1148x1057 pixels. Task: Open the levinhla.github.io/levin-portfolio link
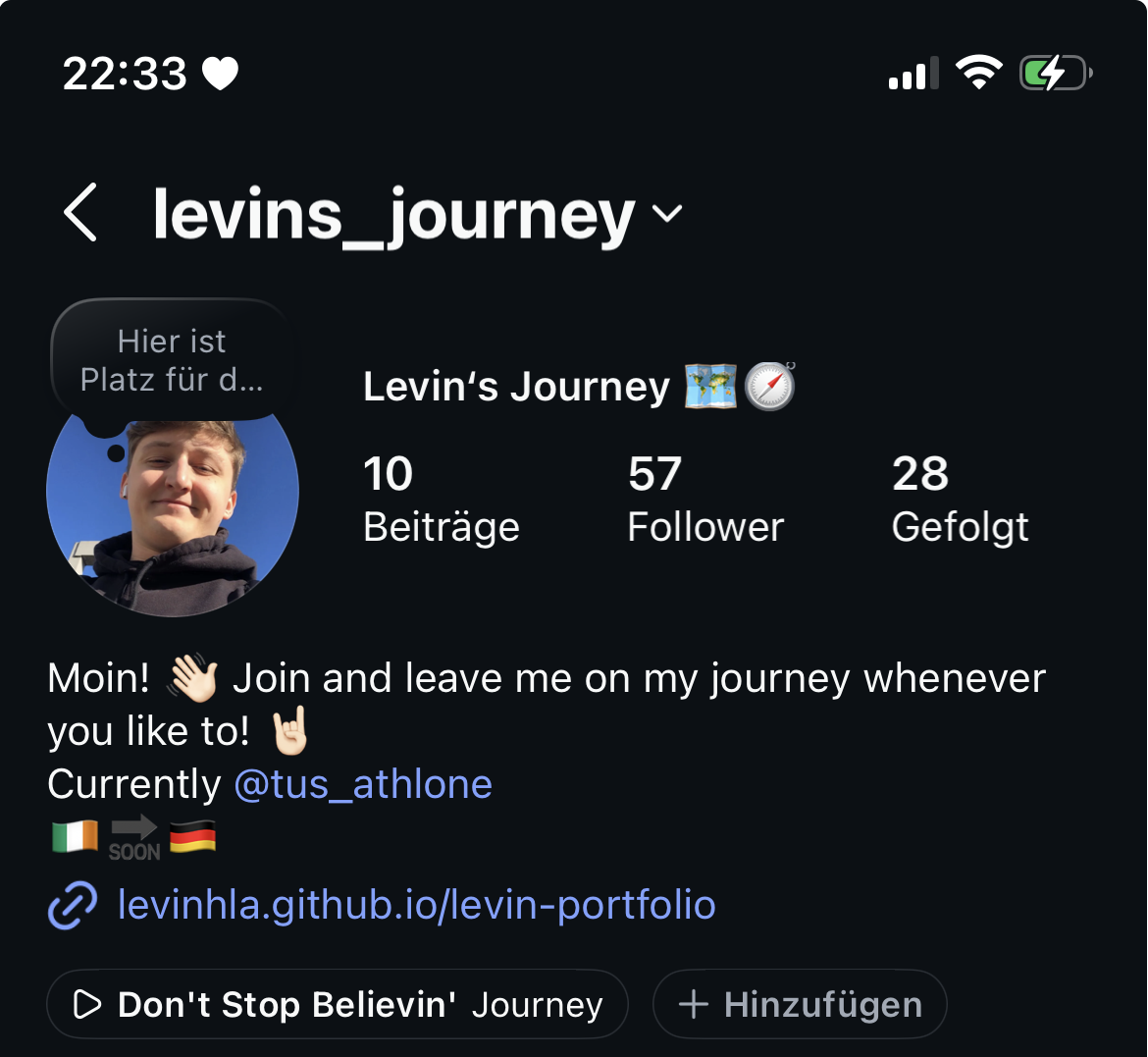[x=417, y=905]
